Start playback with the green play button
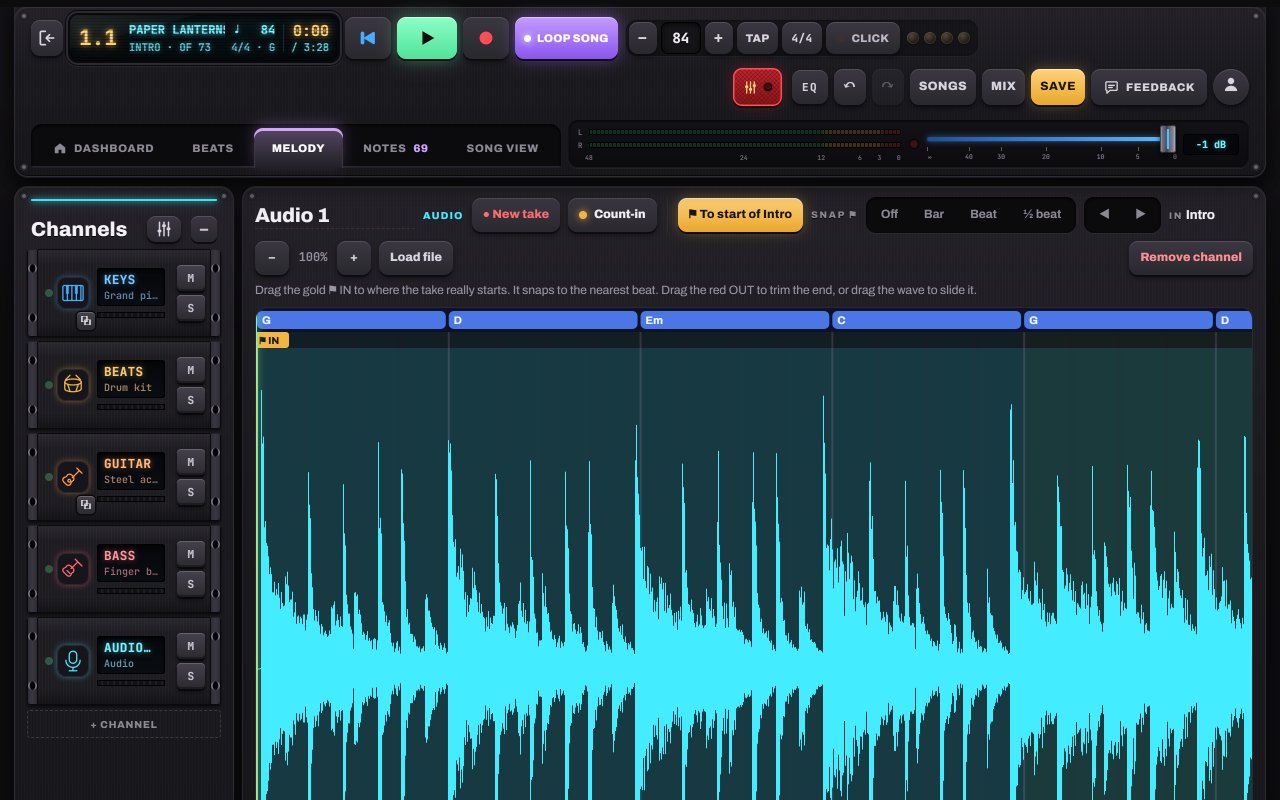 click(x=427, y=38)
